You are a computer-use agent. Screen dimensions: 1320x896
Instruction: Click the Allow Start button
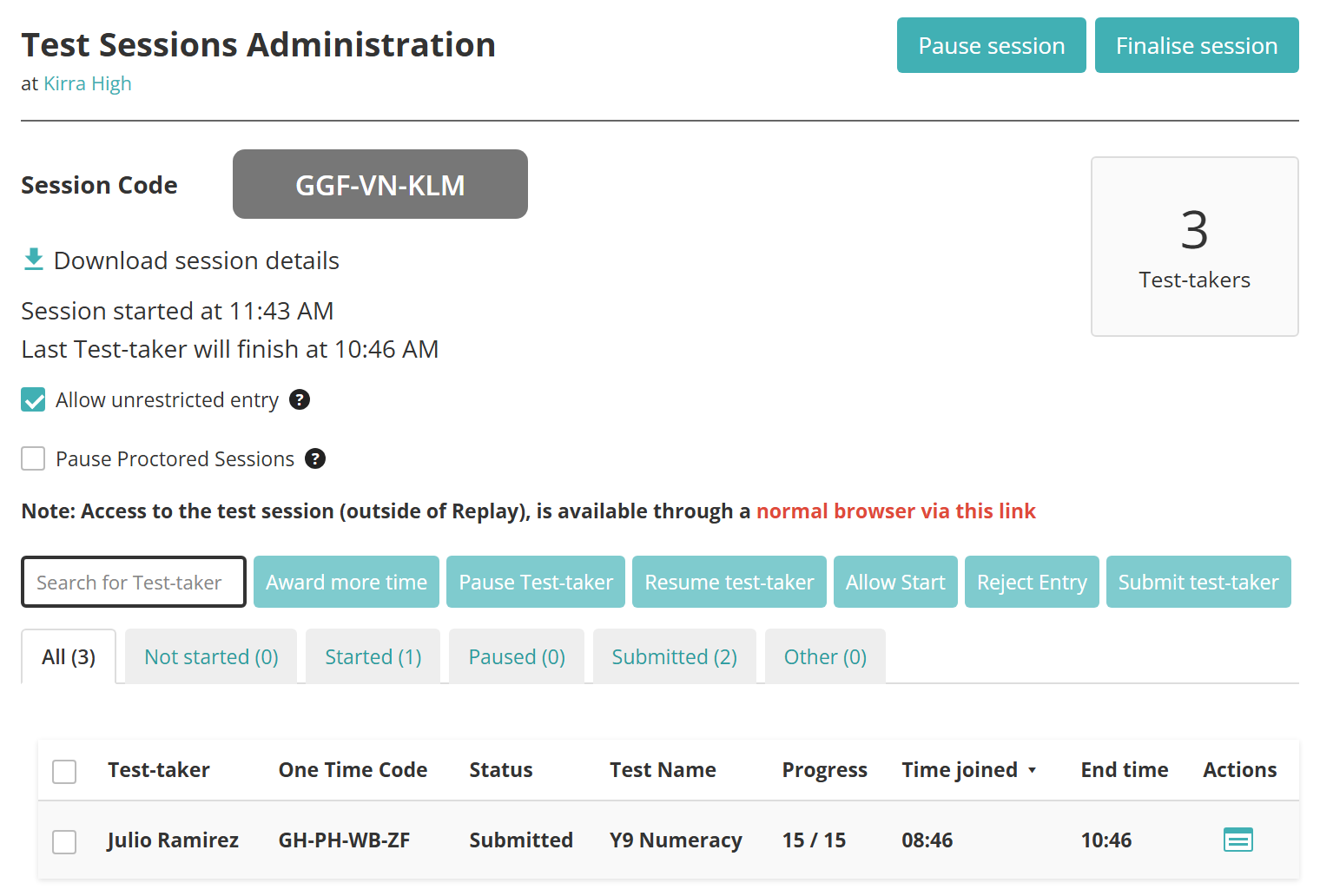click(x=895, y=582)
